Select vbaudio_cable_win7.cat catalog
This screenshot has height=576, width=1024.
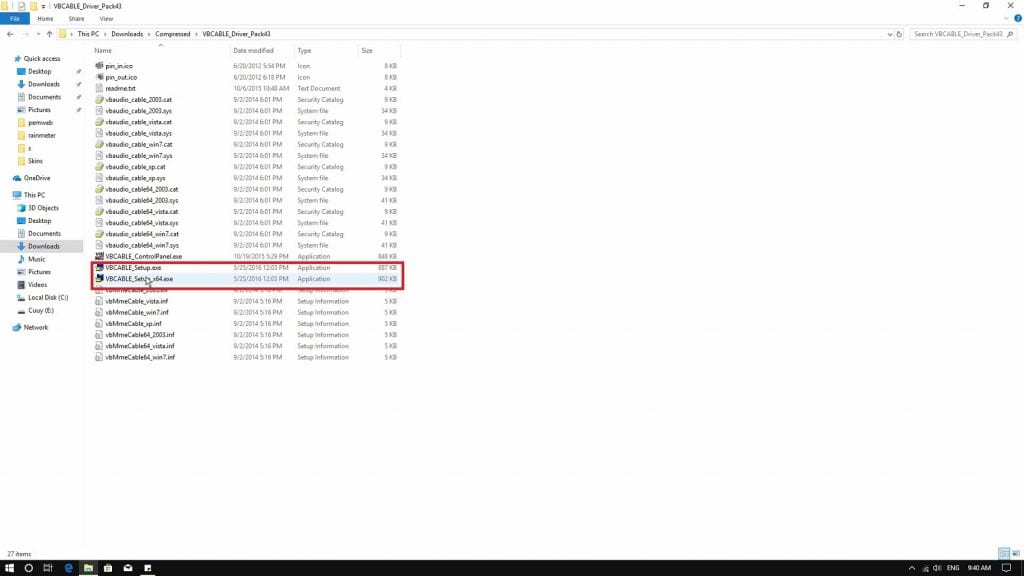(138, 144)
